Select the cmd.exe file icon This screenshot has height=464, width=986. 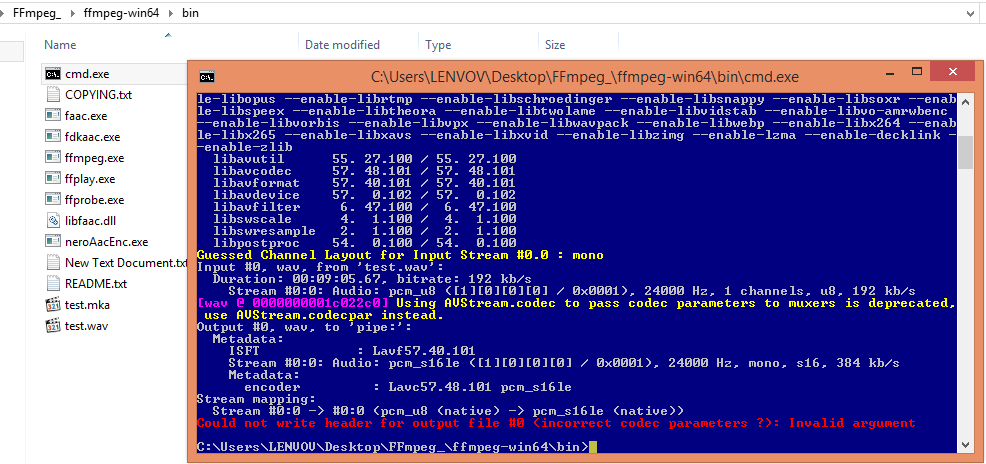point(53,74)
